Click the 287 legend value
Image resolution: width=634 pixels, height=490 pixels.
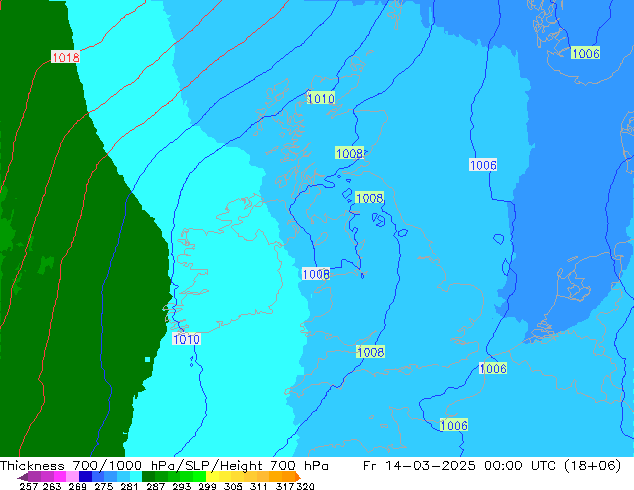point(156,486)
